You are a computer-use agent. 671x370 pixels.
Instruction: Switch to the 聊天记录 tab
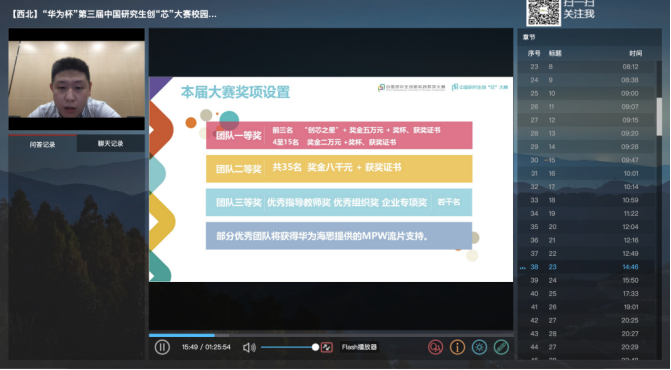[110, 144]
